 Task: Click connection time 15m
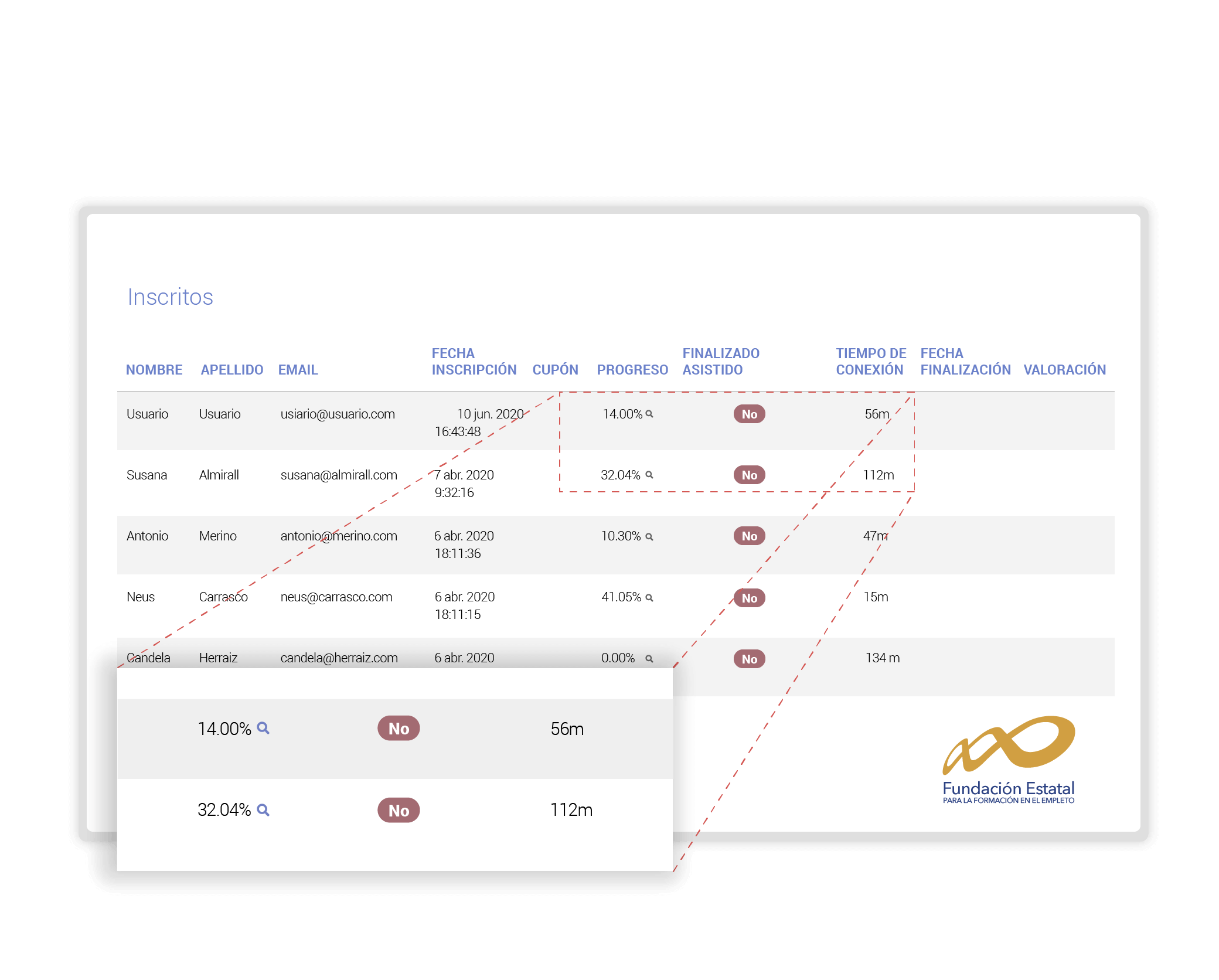click(x=876, y=597)
